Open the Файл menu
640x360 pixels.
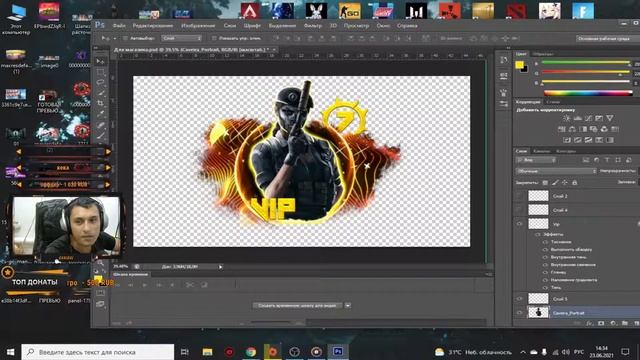[x=119, y=26]
